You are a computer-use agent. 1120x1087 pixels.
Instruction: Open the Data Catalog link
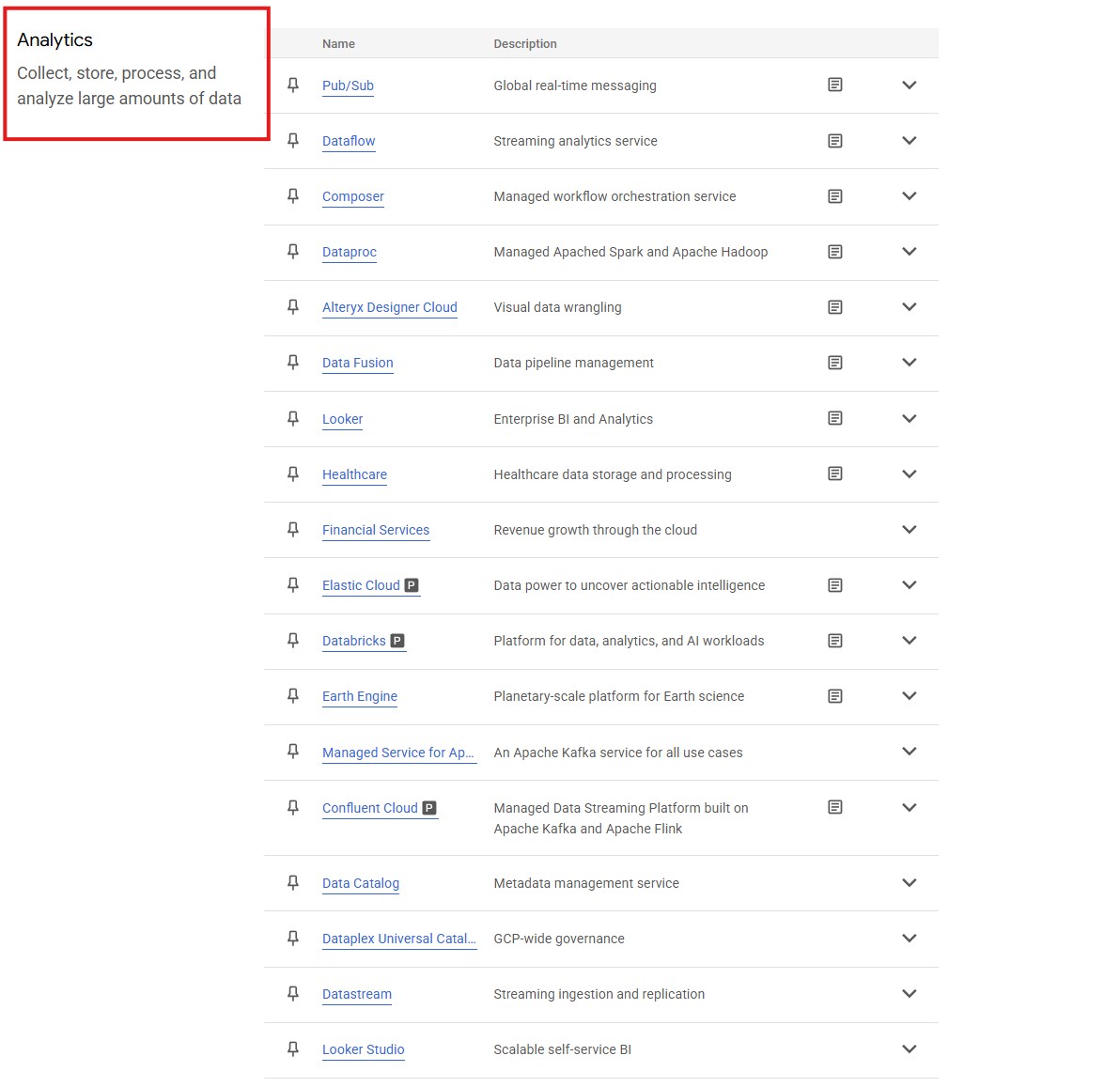pyautogui.click(x=360, y=883)
